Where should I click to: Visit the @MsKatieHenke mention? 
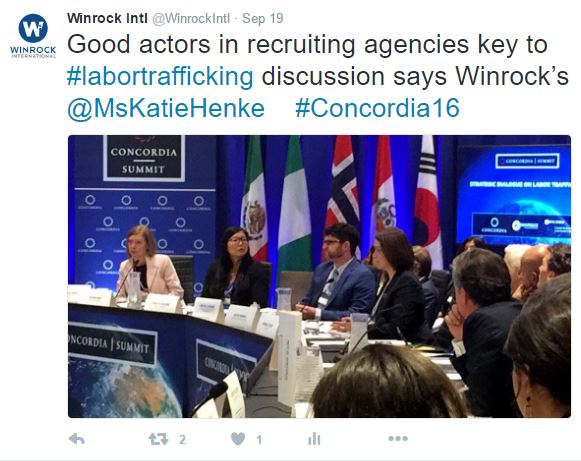[166, 109]
